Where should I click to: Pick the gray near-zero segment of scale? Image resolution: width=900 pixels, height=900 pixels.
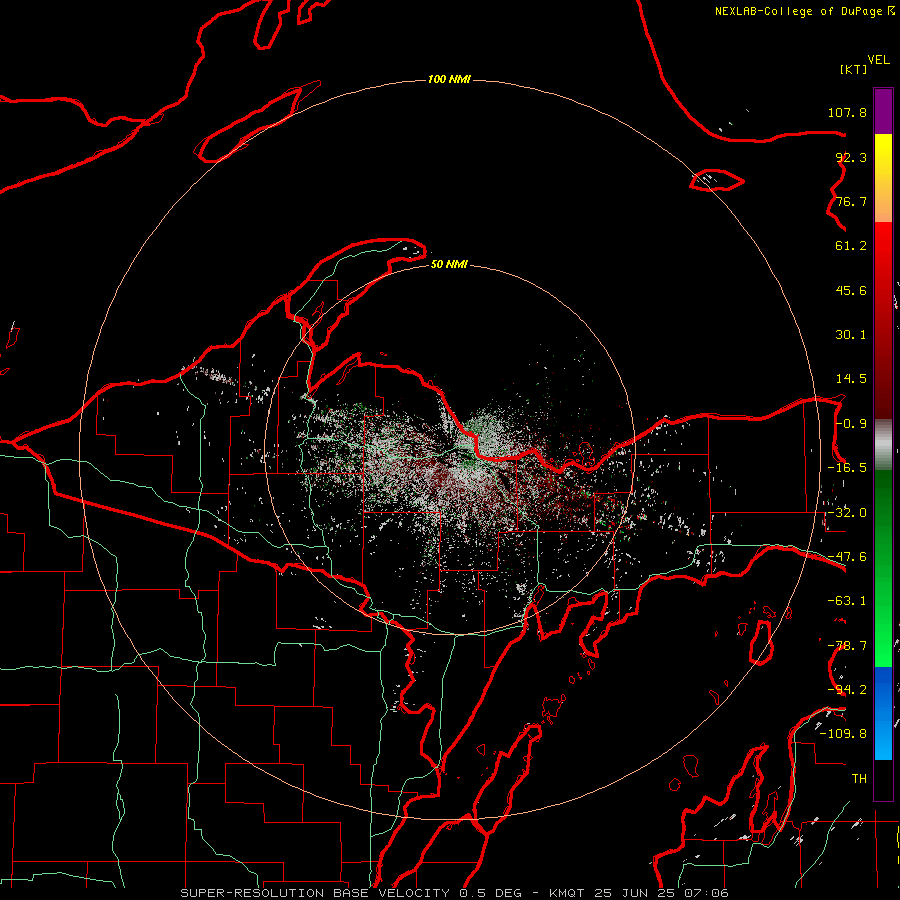click(x=883, y=445)
